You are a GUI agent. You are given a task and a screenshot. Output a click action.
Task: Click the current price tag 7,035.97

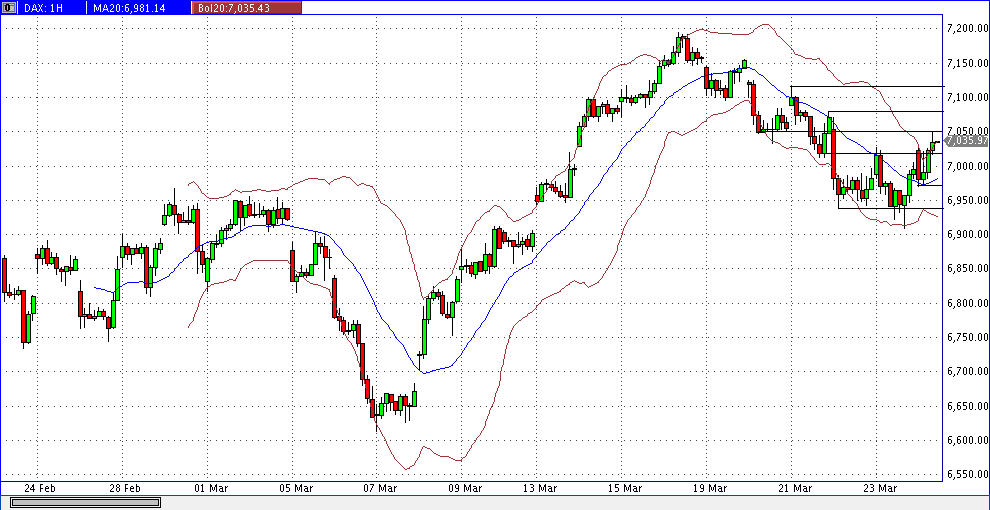click(x=967, y=141)
